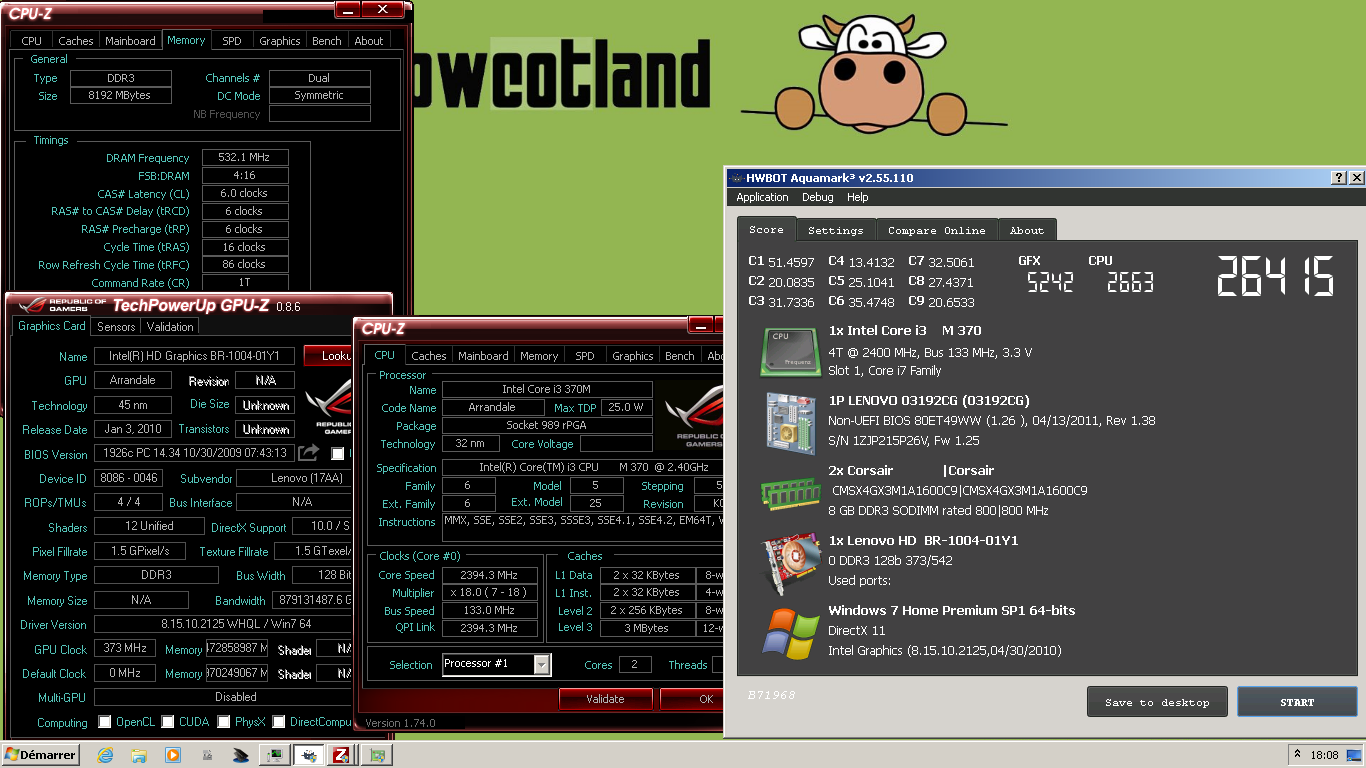
Task: Click the active taskbar button left of the Z icon
Action: pos(307,755)
